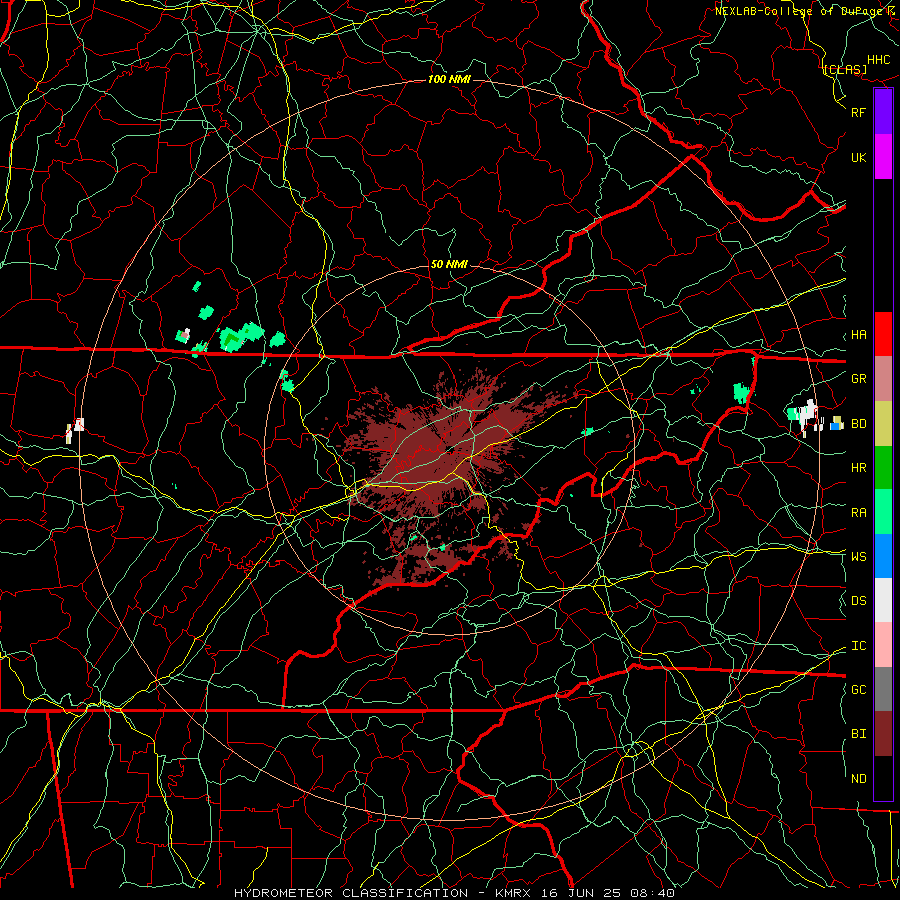Click the [CLAS] units label
900x900 pixels.
845,70
